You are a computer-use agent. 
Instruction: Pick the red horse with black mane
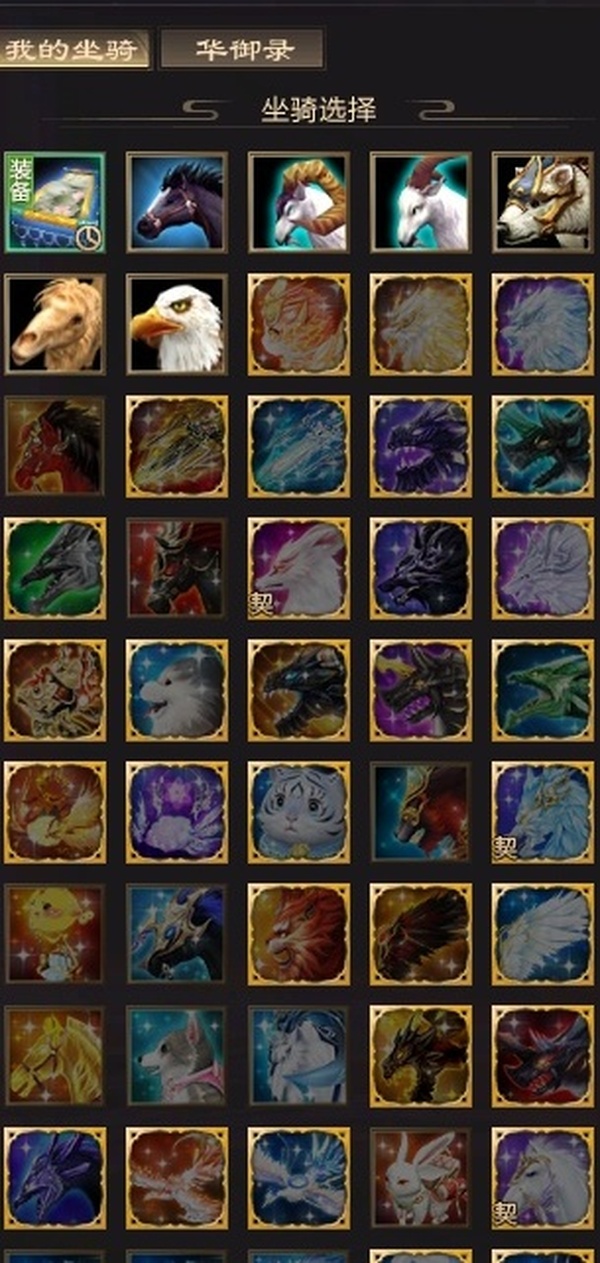point(54,446)
